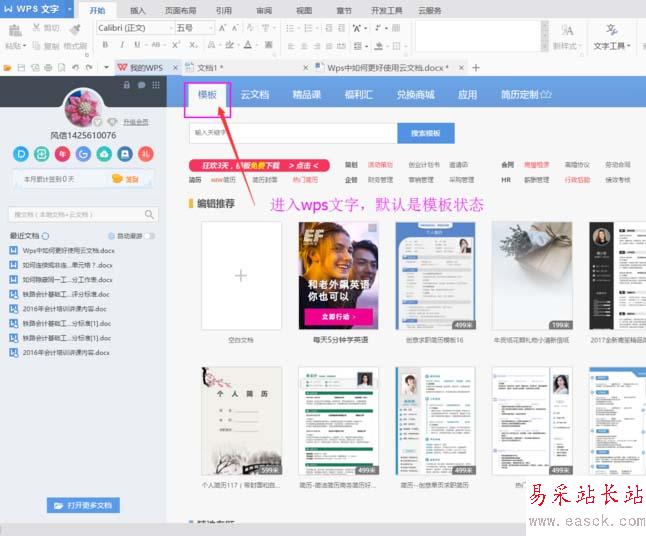
Task: Toggle the 自动漫游 switch
Action: pos(150,236)
